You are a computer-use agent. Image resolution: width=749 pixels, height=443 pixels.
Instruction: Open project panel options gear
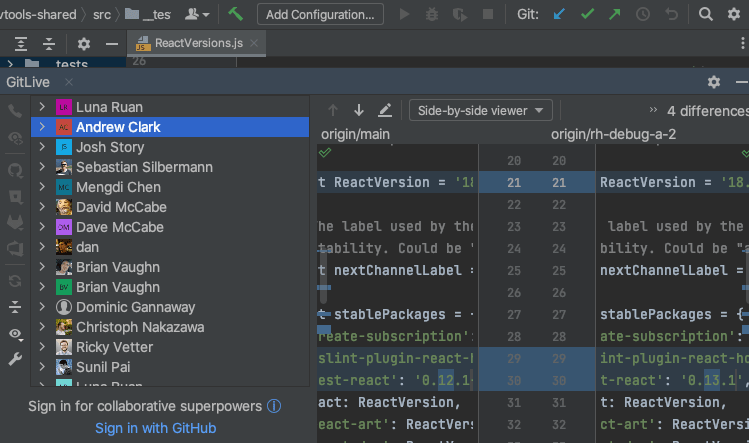coord(84,44)
